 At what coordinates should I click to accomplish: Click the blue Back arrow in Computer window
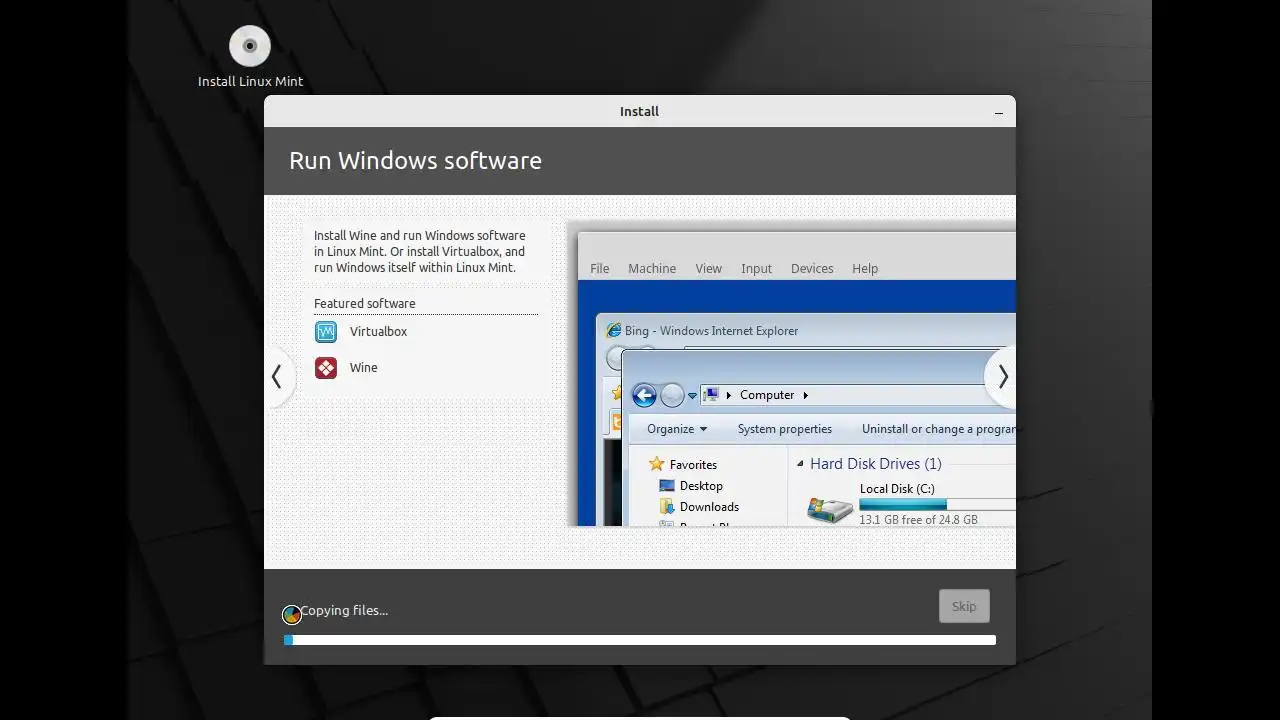coord(644,395)
